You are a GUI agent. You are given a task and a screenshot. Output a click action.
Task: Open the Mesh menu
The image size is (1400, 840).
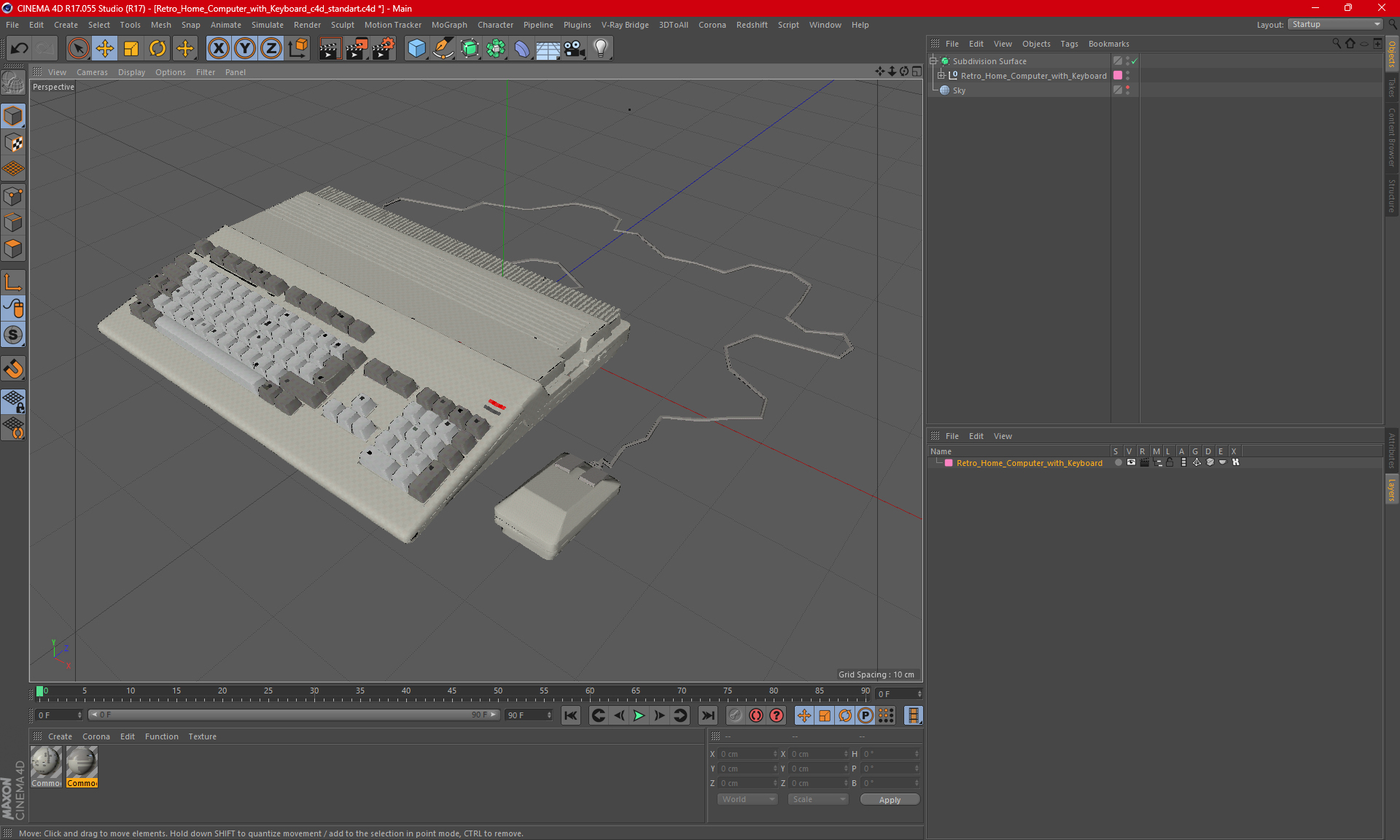(160, 25)
